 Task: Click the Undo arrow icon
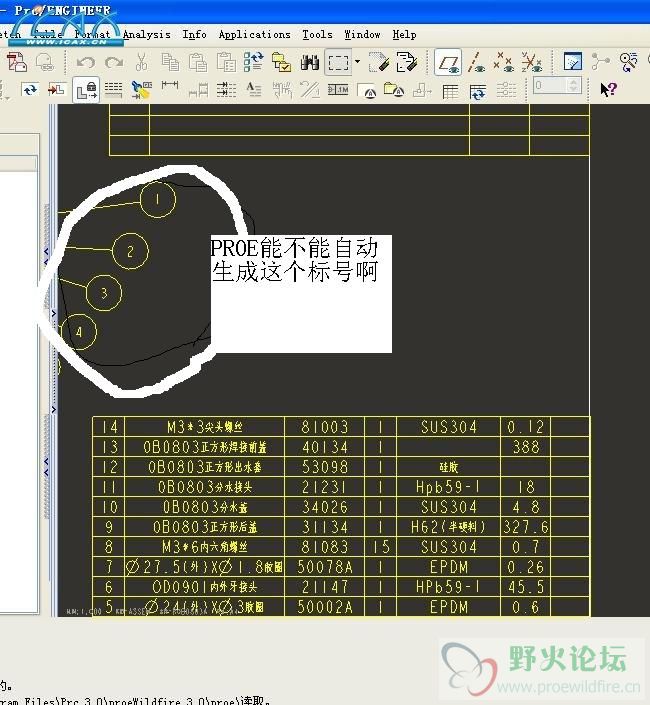coord(86,62)
